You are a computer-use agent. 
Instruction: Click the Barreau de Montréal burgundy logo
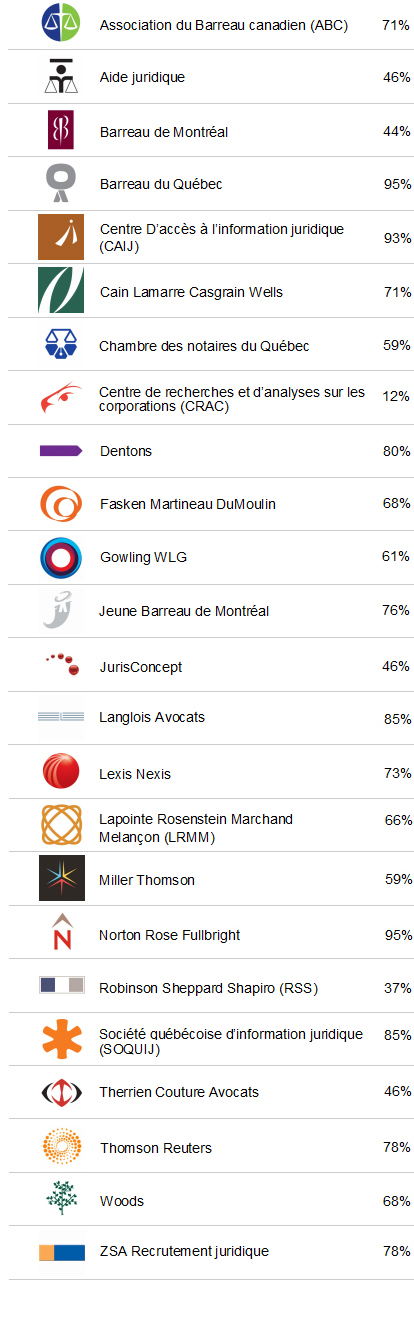click(x=61, y=130)
